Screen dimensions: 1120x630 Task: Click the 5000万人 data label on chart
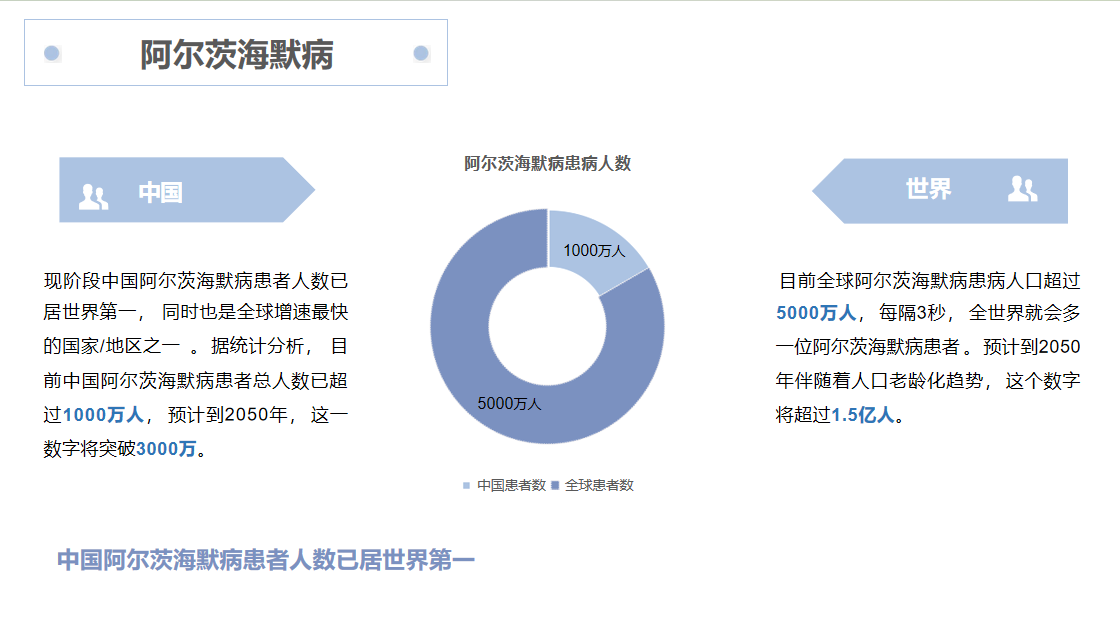(x=509, y=404)
